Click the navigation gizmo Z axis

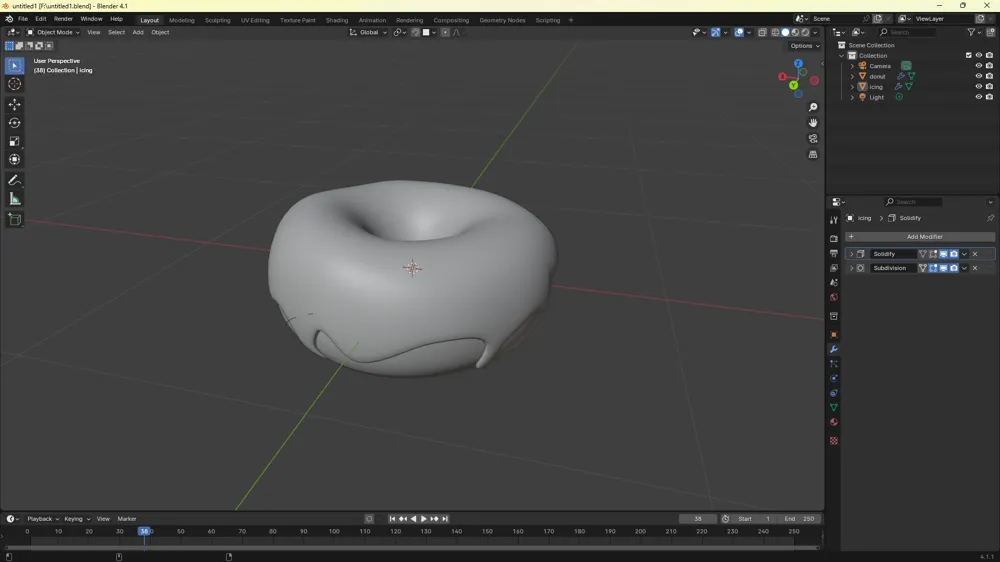(798, 64)
